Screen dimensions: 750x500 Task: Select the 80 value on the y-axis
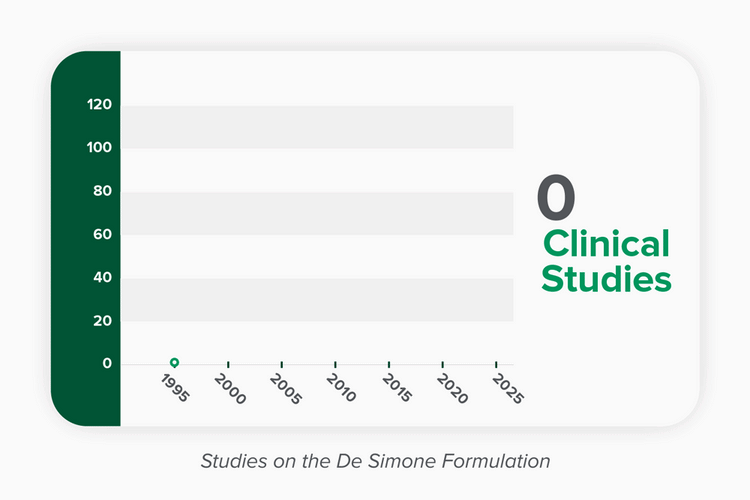pyautogui.click(x=103, y=191)
